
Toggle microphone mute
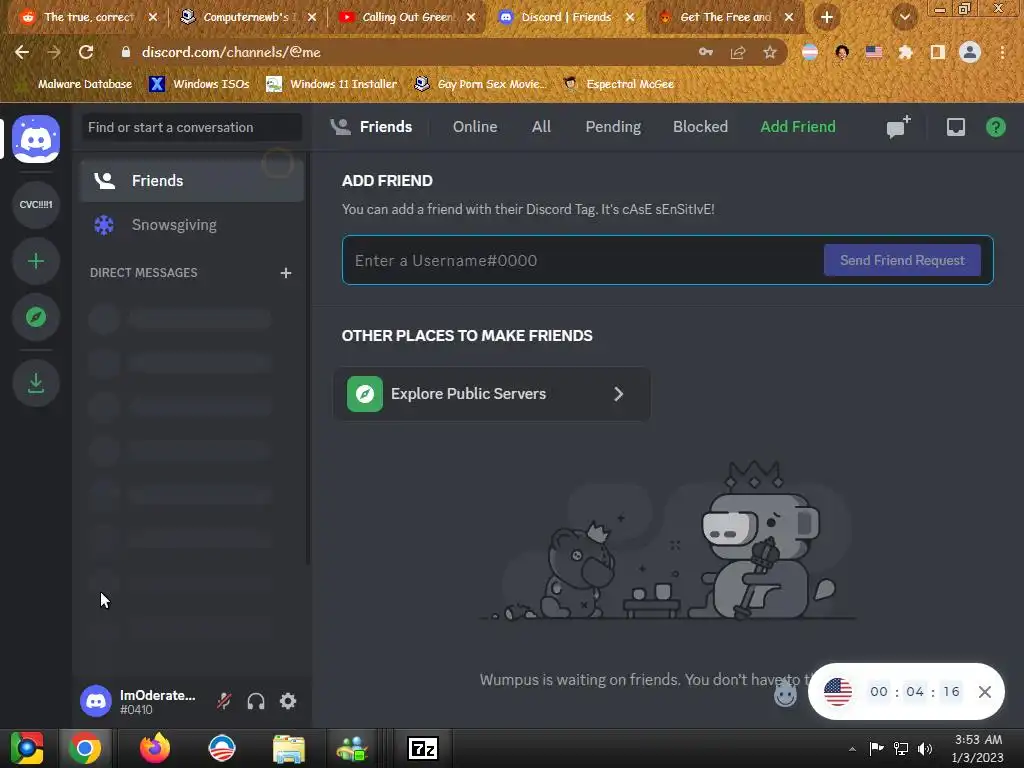[224, 701]
